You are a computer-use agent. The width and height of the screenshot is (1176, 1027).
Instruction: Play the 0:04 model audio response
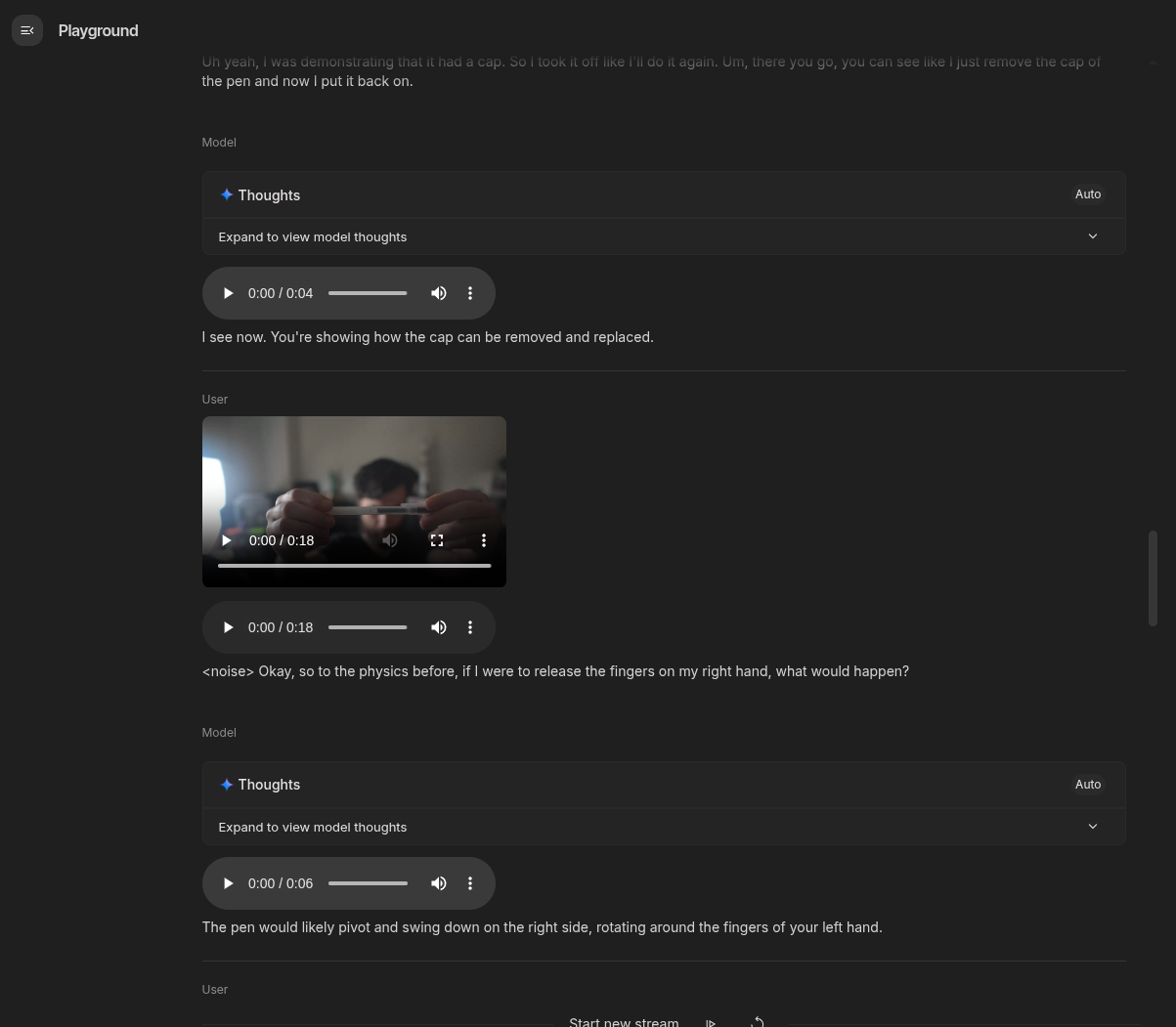coord(228,293)
